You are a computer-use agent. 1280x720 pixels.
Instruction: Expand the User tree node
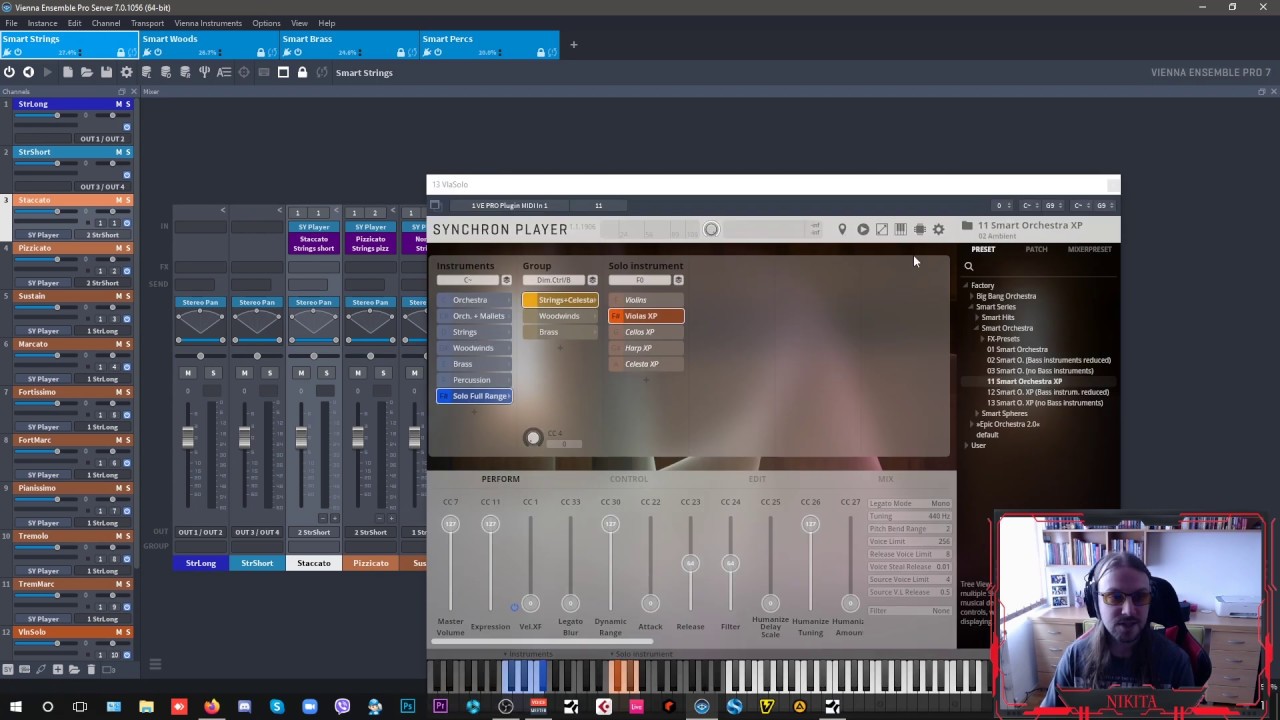click(x=966, y=445)
